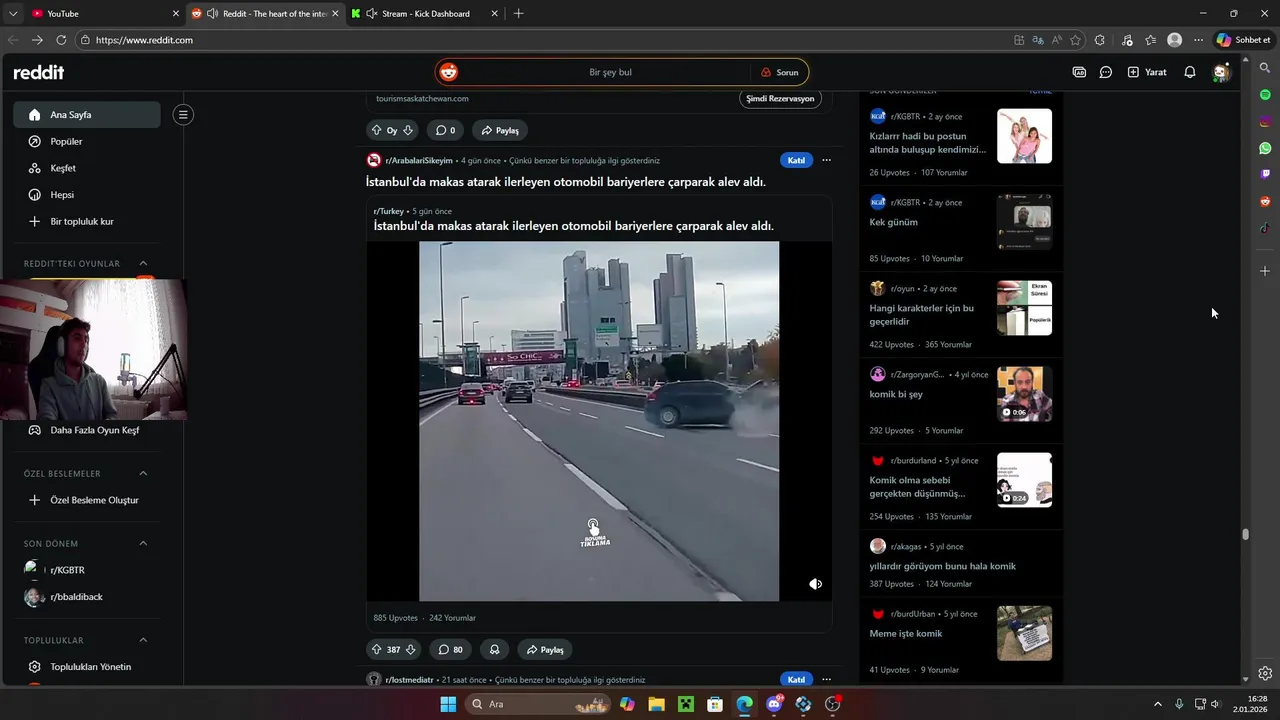
Task: Click Yarat to create a post
Action: click(x=1147, y=72)
